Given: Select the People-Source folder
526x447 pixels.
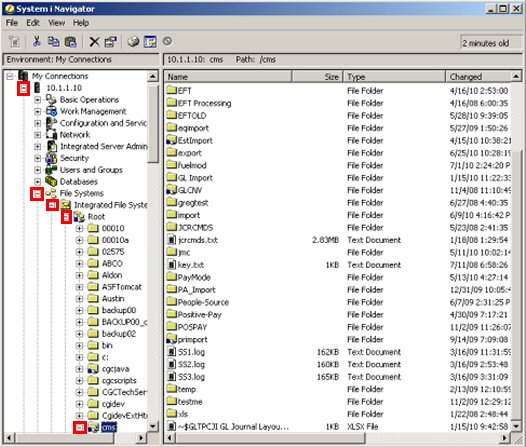Looking at the screenshot, I should coord(203,302).
